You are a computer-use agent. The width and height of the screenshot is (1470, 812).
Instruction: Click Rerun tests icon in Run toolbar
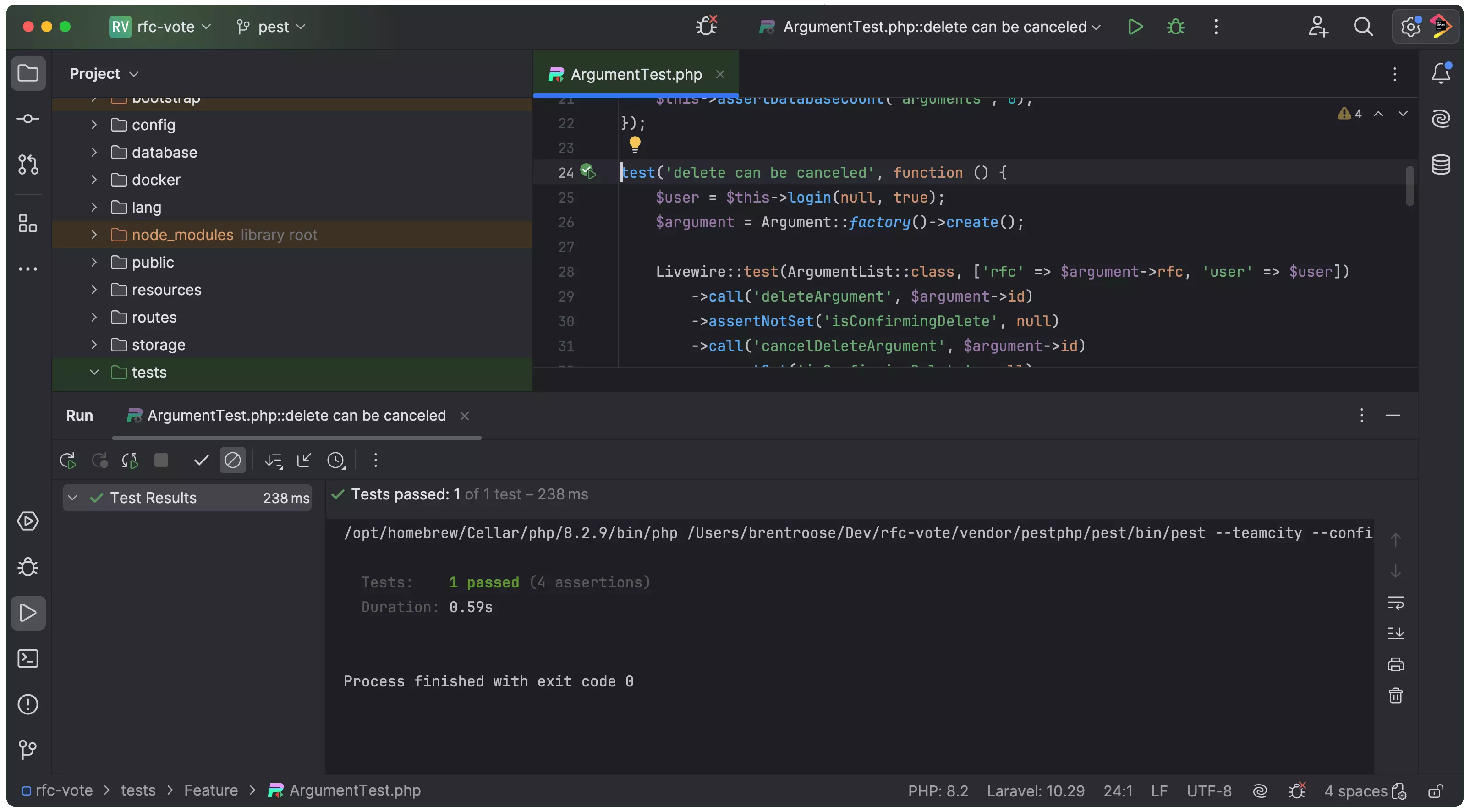pos(68,461)
